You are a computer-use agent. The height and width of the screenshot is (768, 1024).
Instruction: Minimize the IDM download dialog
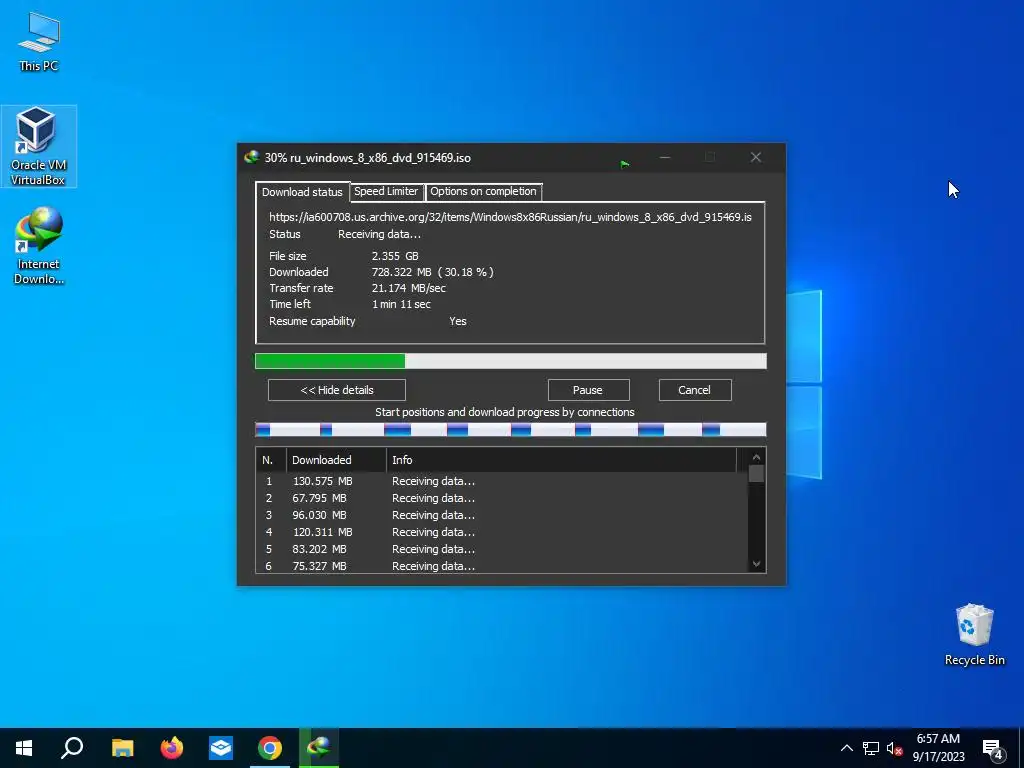(x=665, y=157)
